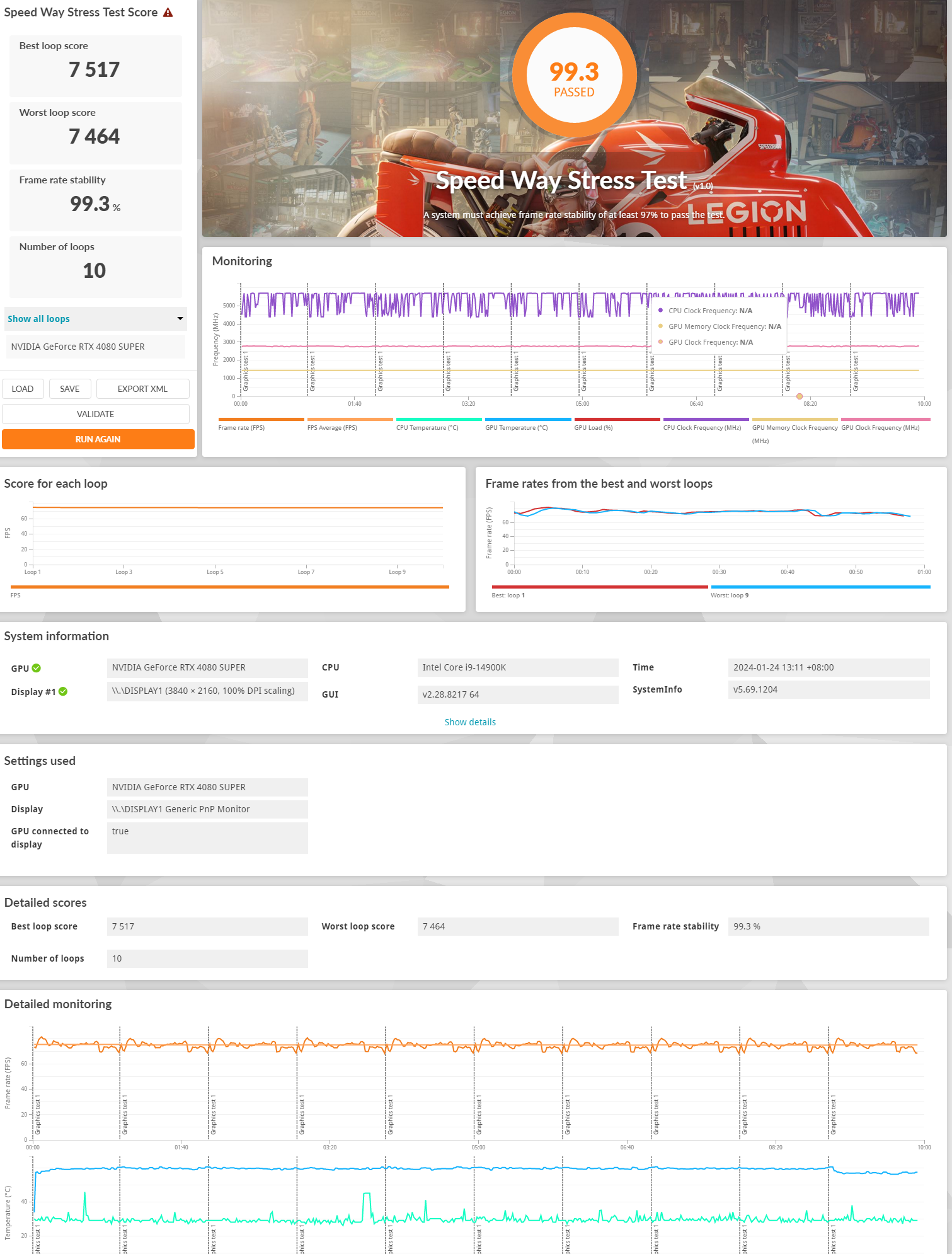Click the Frame rate stability 99.3 % card

pos(96,200)
